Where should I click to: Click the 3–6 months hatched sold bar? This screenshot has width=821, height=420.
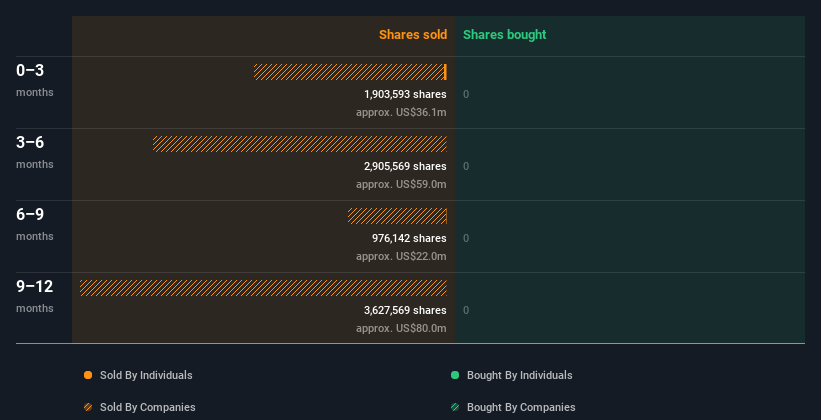pos(300,144)
